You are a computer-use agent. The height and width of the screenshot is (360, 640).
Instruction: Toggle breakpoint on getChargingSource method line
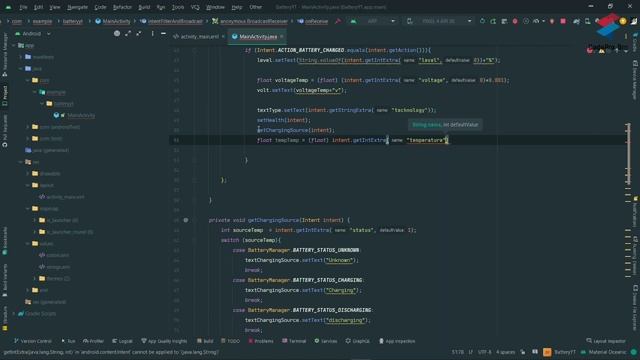[x=186, y=220]
